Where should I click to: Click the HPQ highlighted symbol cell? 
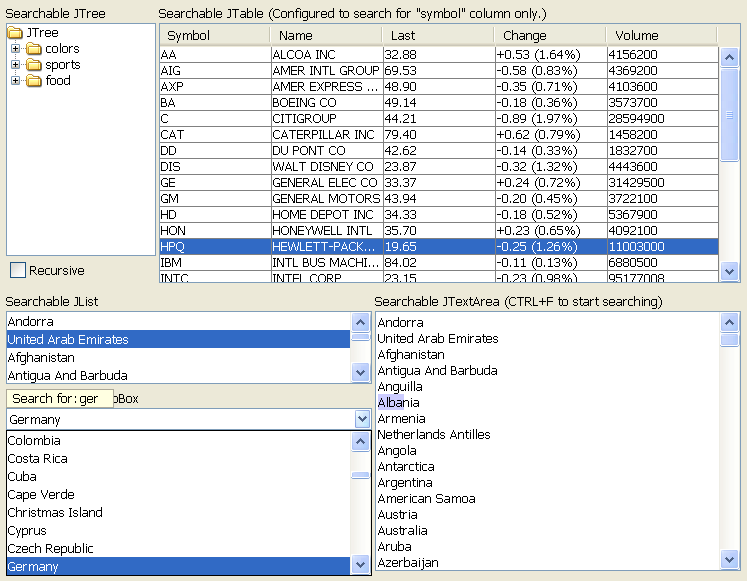click(x=215, y=246)
